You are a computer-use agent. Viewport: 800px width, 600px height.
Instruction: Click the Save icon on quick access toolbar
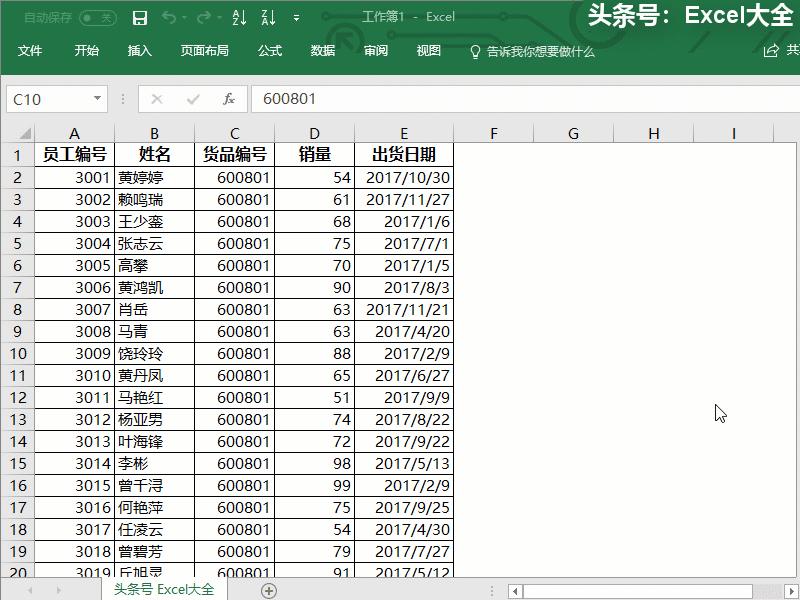140,17
